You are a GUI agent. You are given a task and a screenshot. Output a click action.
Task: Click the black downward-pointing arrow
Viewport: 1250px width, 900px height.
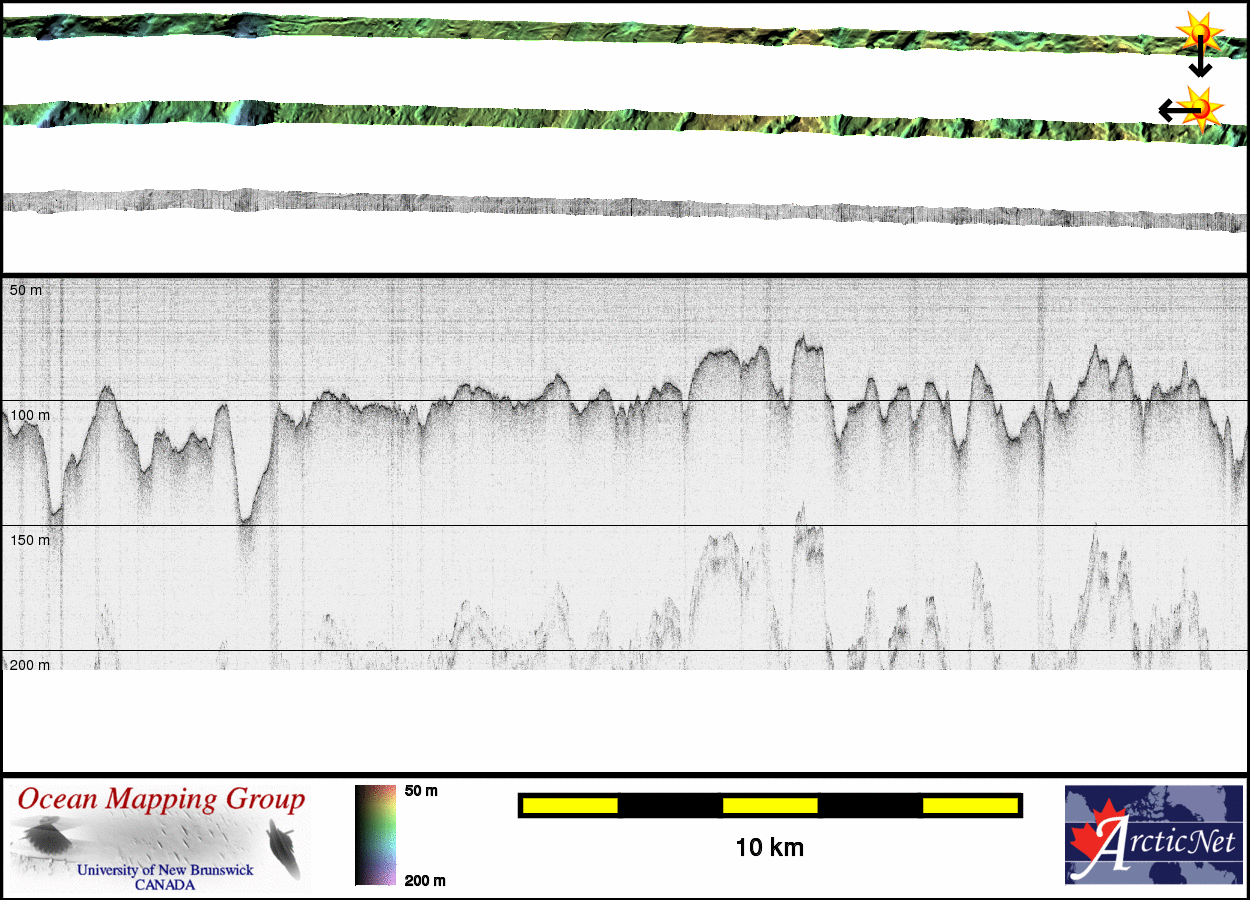click(1200, 62)
